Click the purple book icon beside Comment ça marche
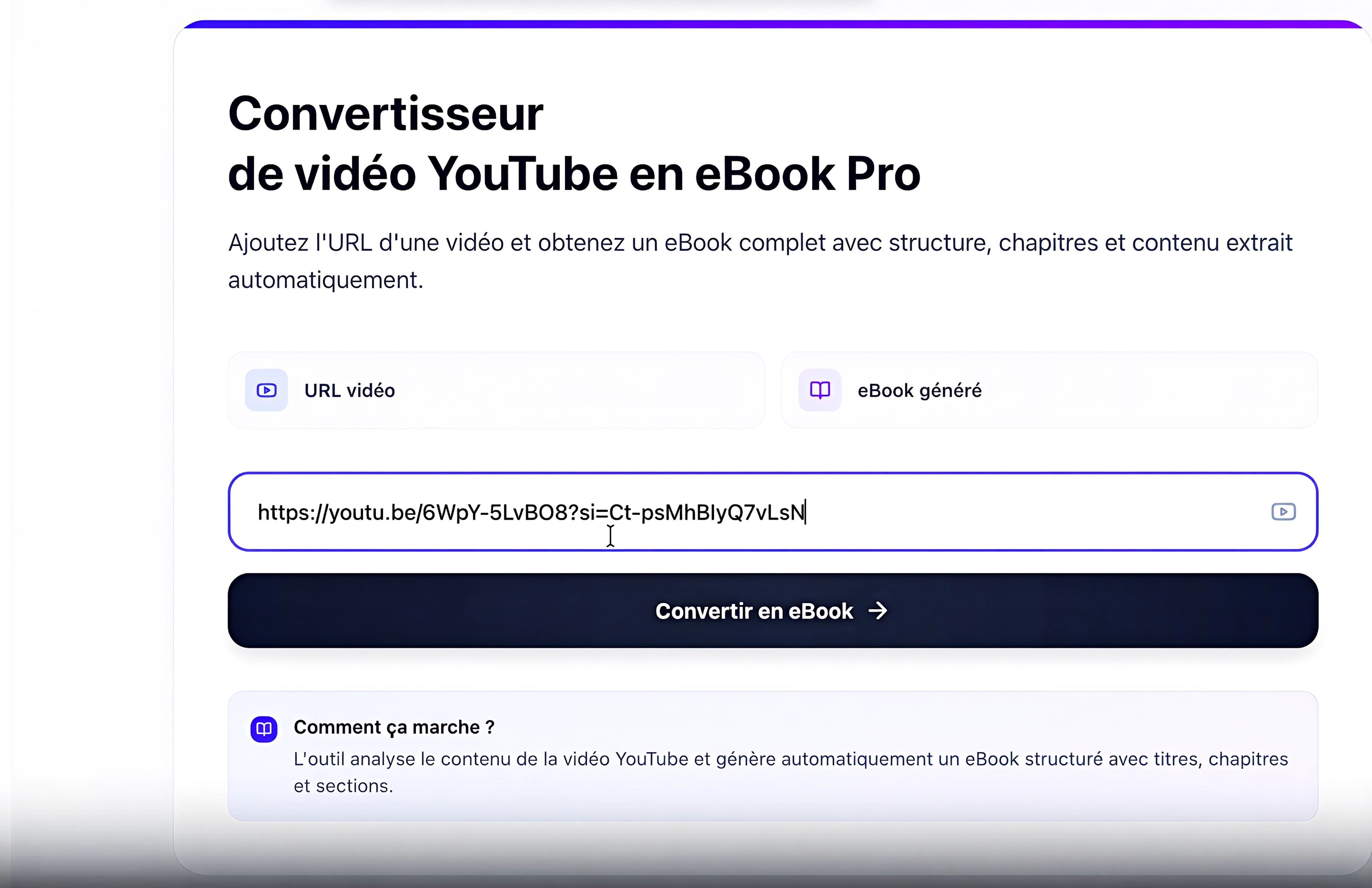 point(264,729)
